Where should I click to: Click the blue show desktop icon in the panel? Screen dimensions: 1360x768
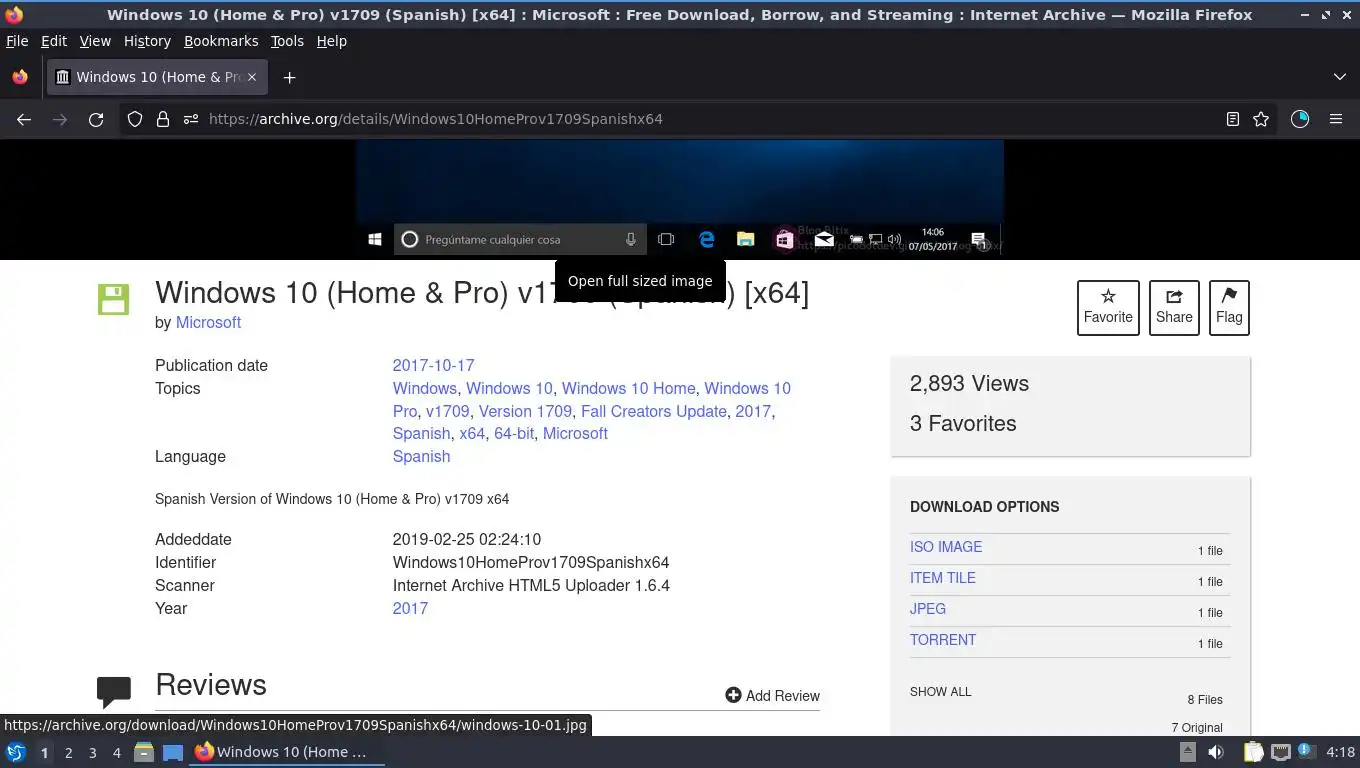pos(173,752)
